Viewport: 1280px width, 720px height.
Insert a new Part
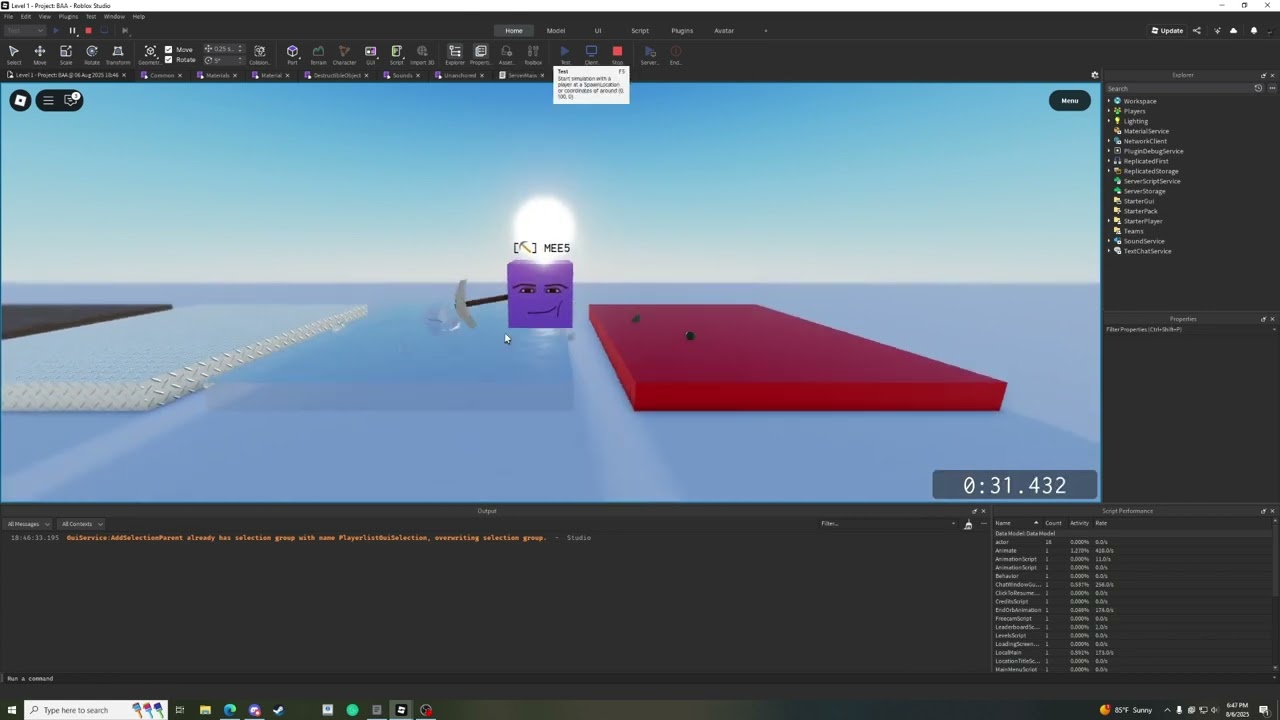pyautogui.click(x=292, y=54)
